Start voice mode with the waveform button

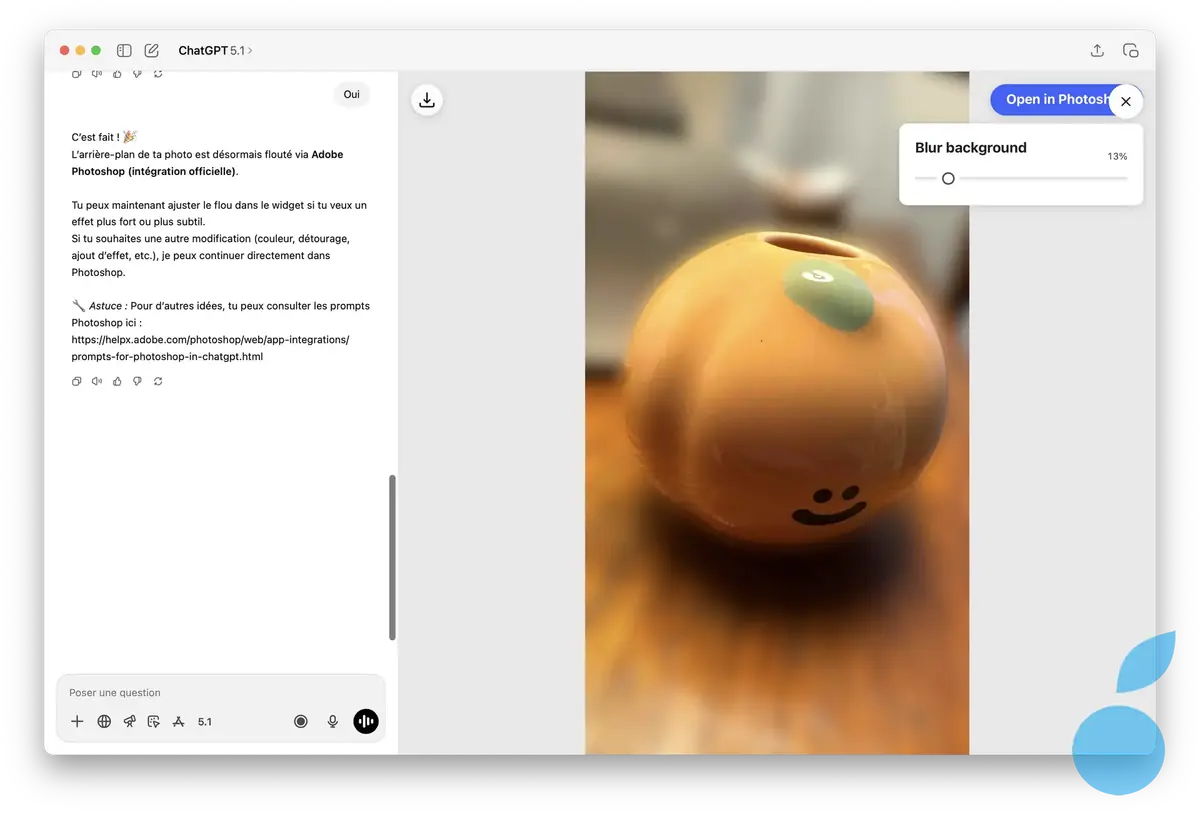click(366, 721)
